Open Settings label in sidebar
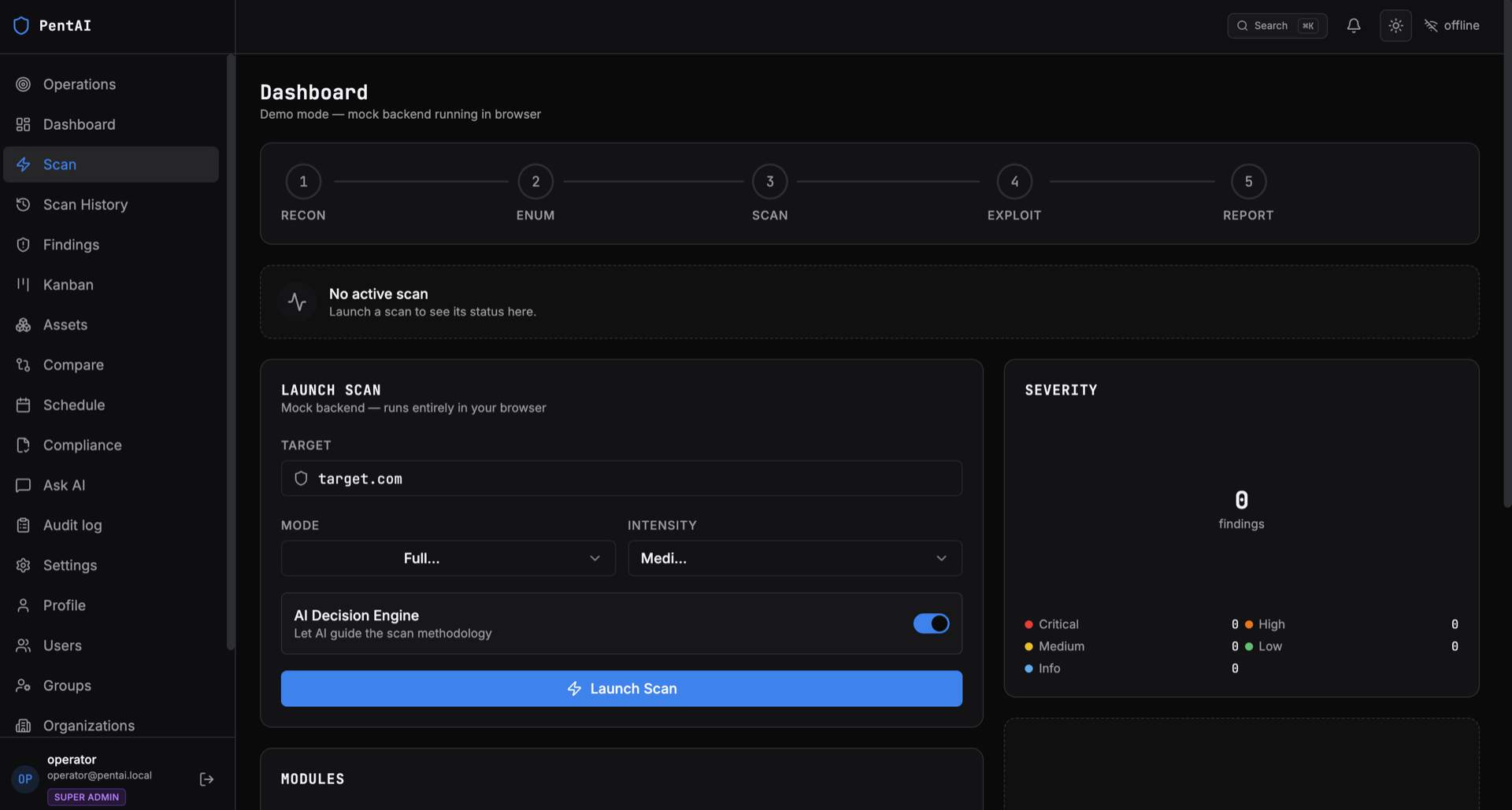The image size is (1512, 810). (70, 565)
